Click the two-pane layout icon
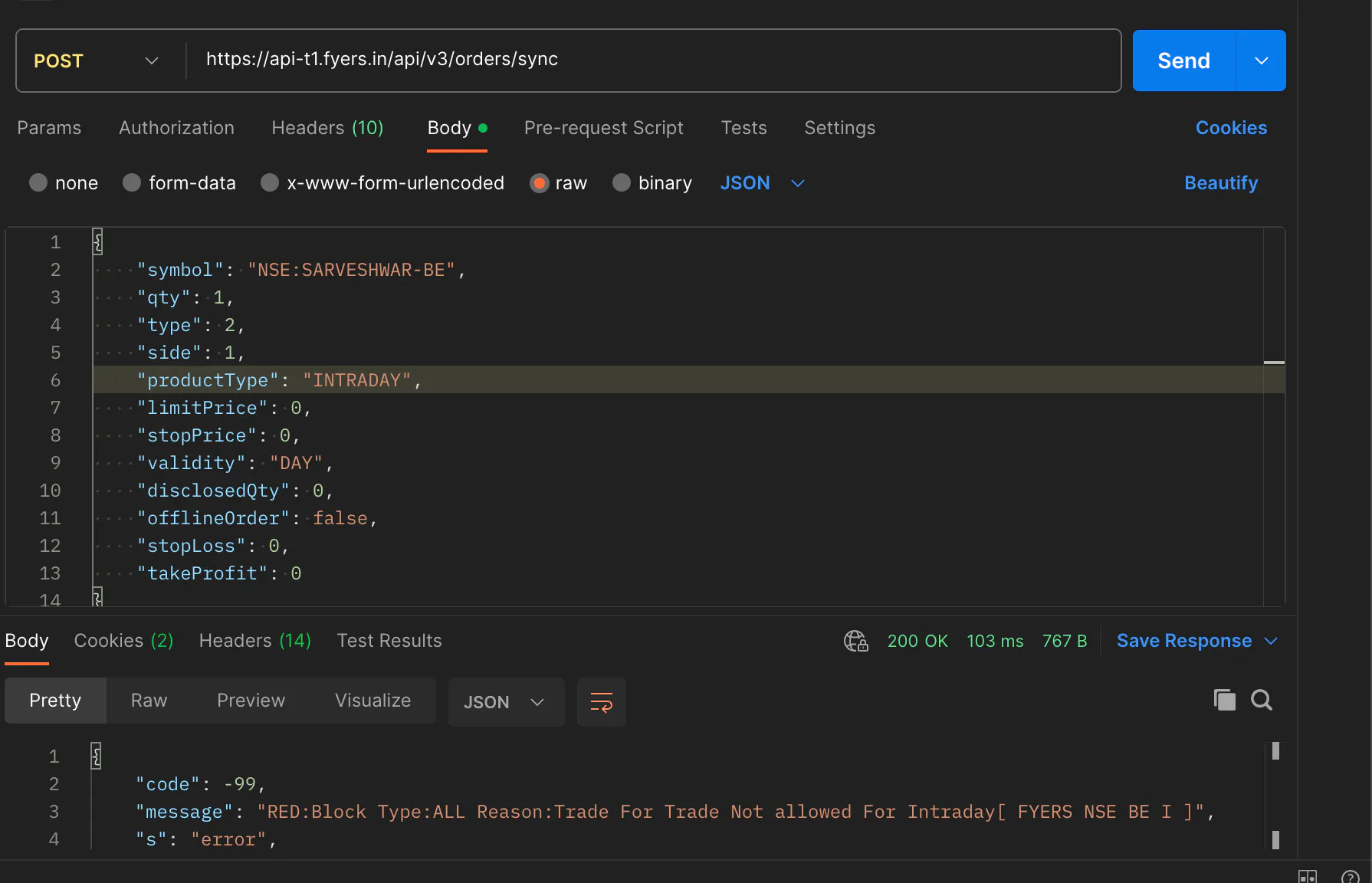Screen dimensions: 1372x883 1307,876
